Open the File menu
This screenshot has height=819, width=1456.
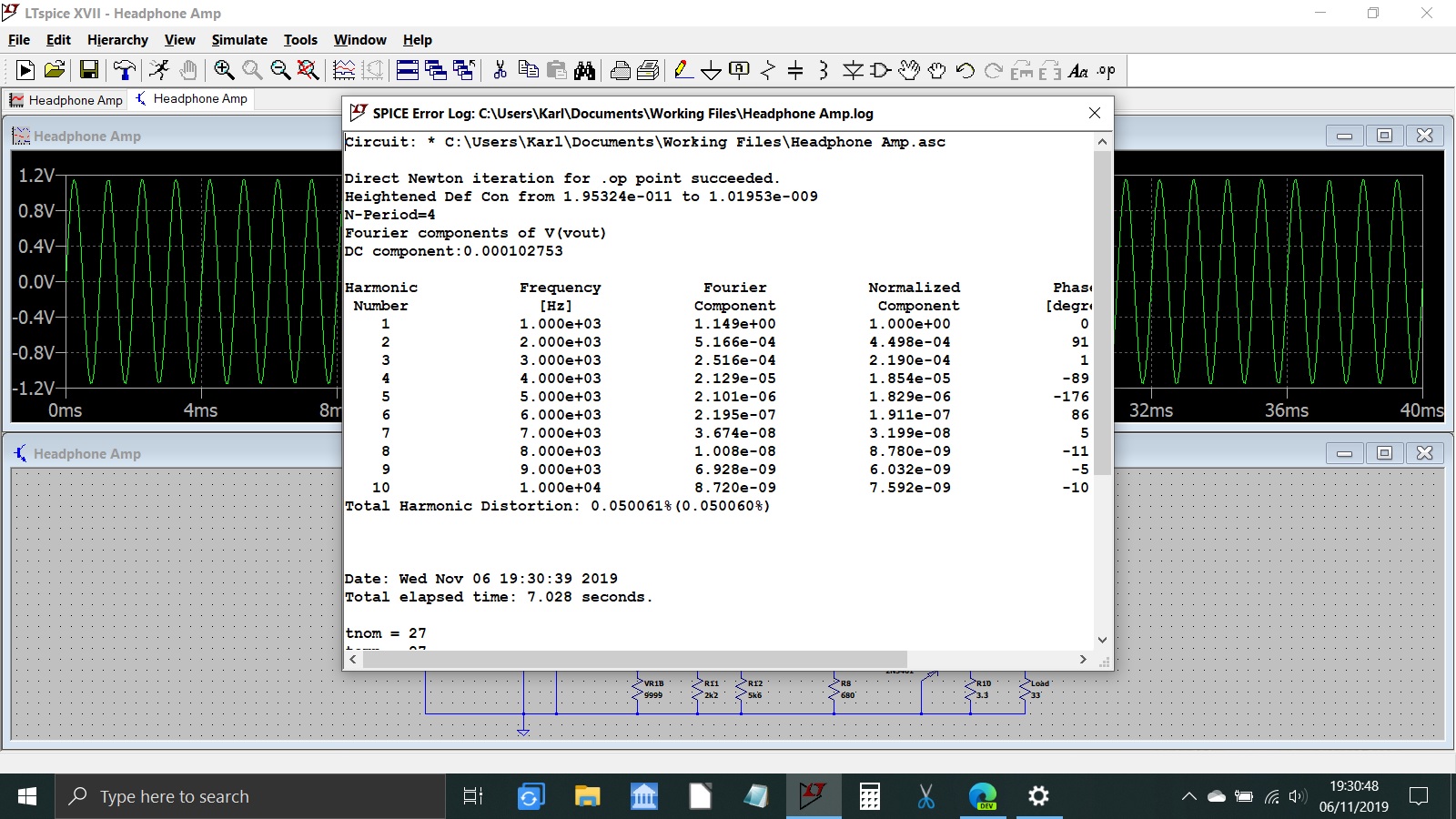[19, 40]
